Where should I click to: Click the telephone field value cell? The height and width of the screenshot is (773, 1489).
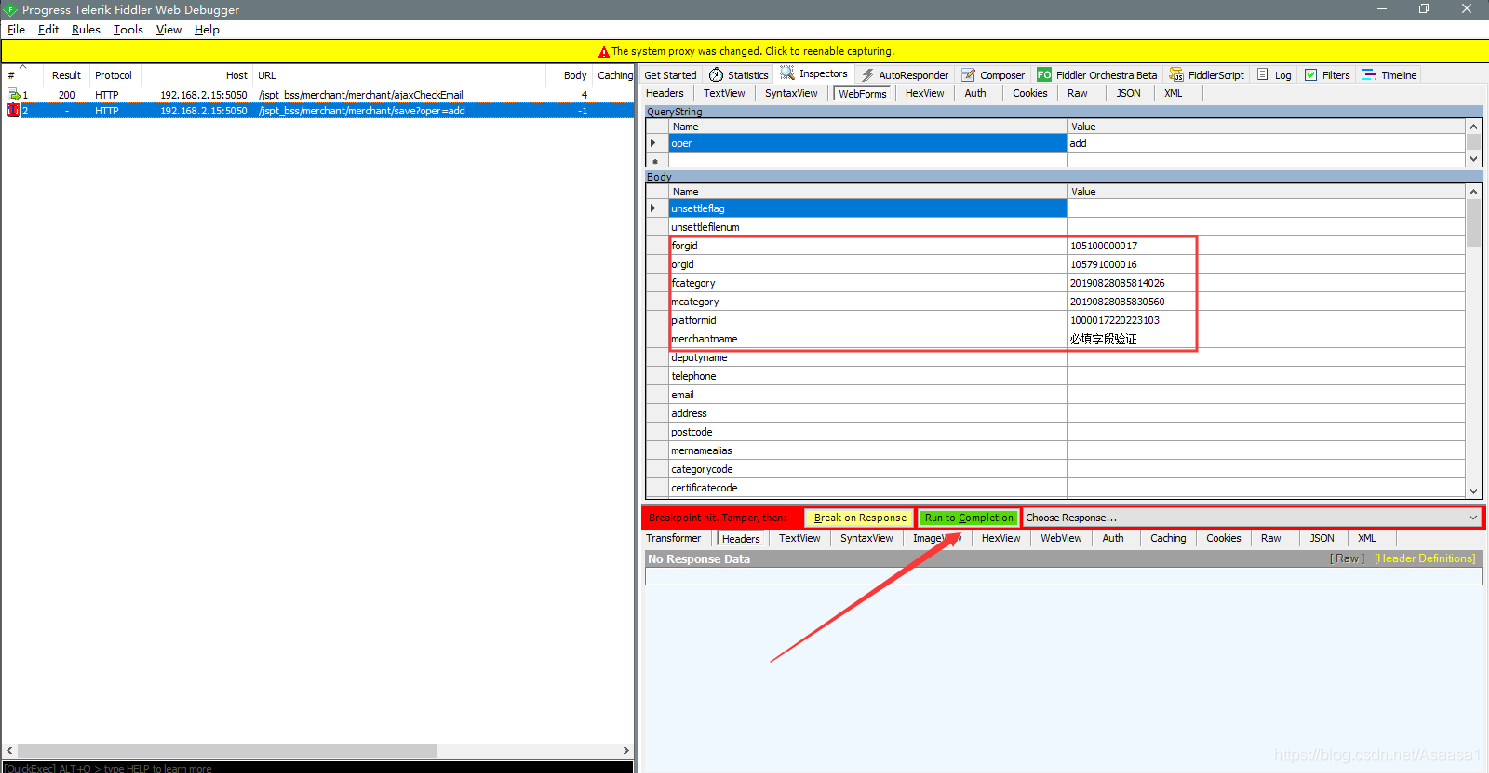tap(1266, 376)
